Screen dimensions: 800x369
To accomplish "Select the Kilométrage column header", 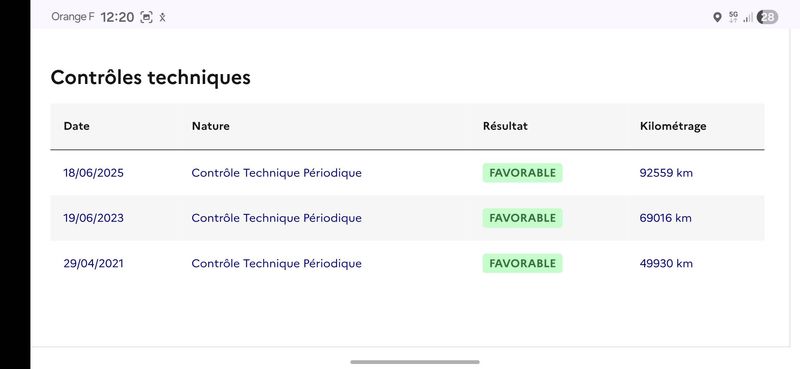I will click(673, 126).
